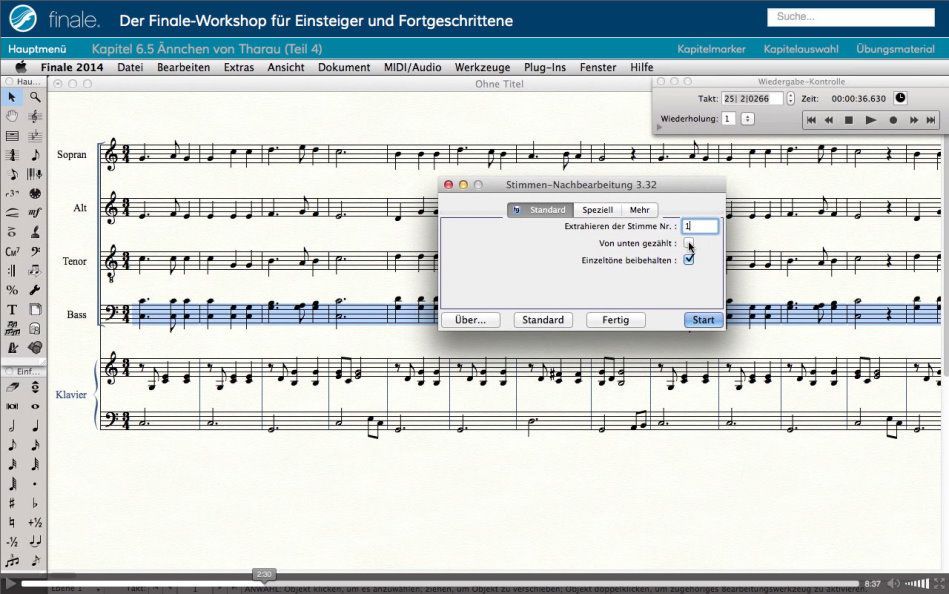
Task: Switch to the Speziell tab
Action: coord(597,210)
